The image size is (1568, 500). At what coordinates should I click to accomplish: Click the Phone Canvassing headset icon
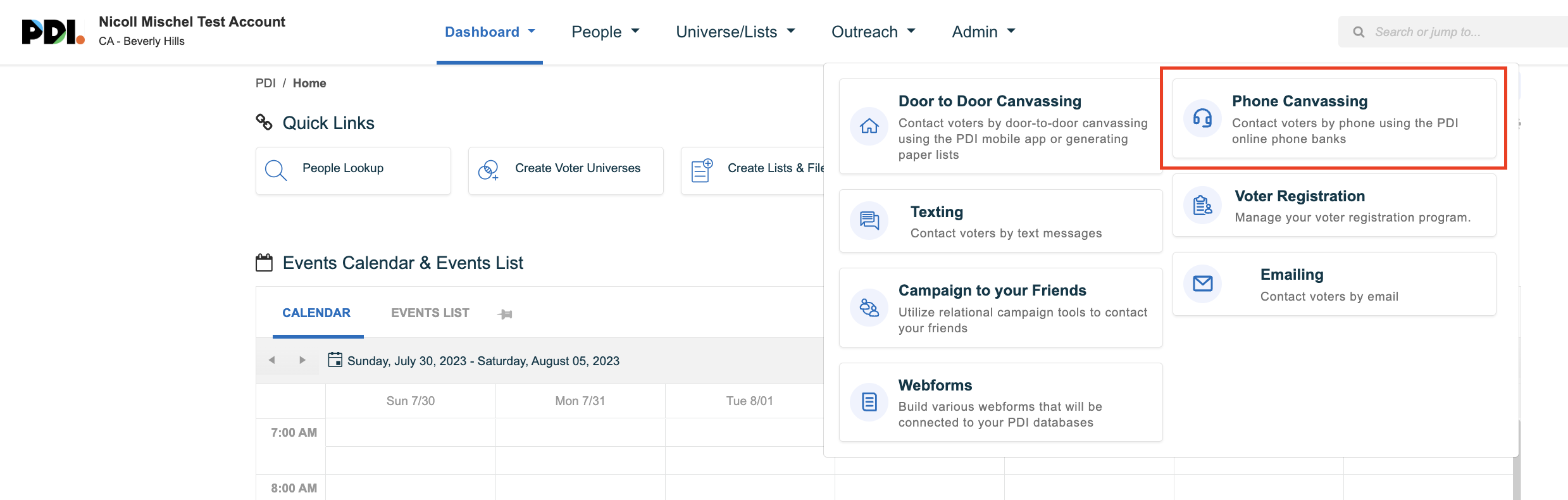pos(1202,118)
